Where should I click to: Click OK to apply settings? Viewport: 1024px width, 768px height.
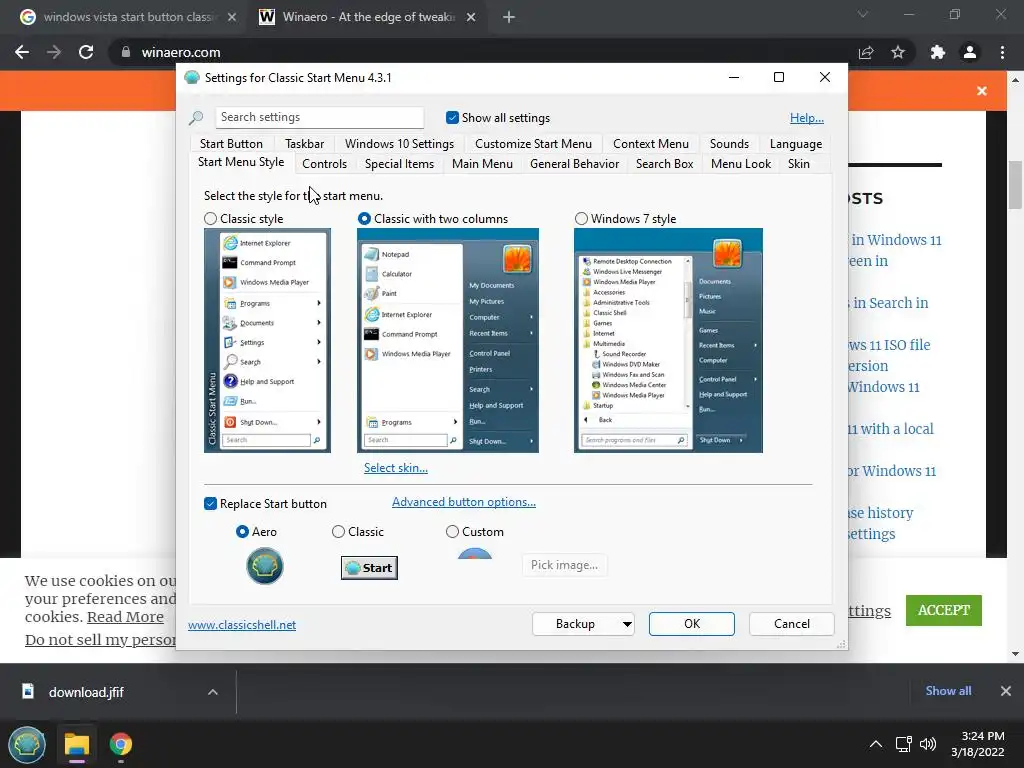click(x=692, y=624)
